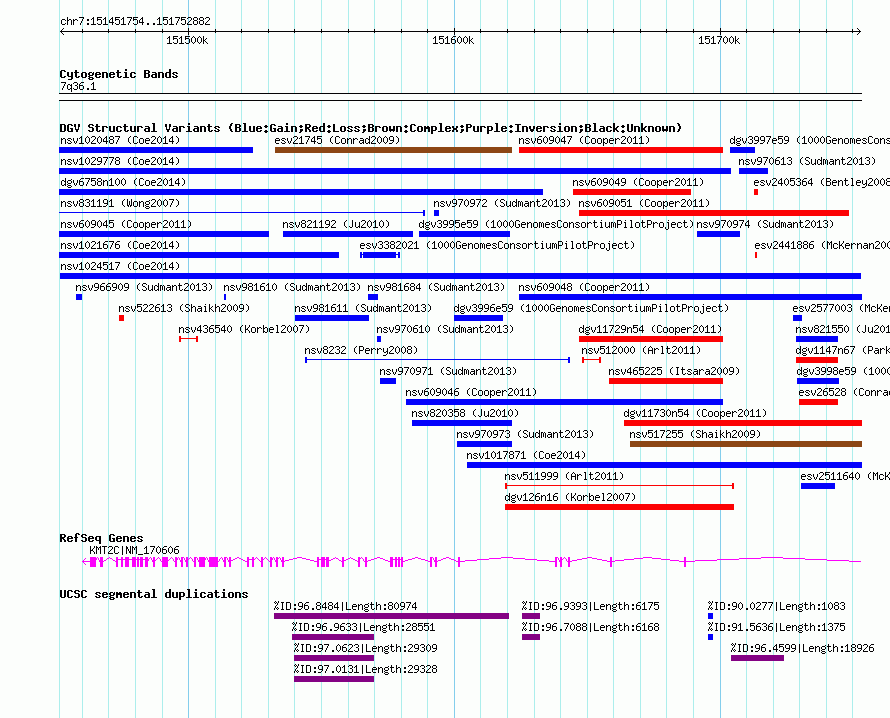The image size is (890, 718).
Task: Open nsv511999 (Arlt2011) label
Action: click(x=564, y=476)
